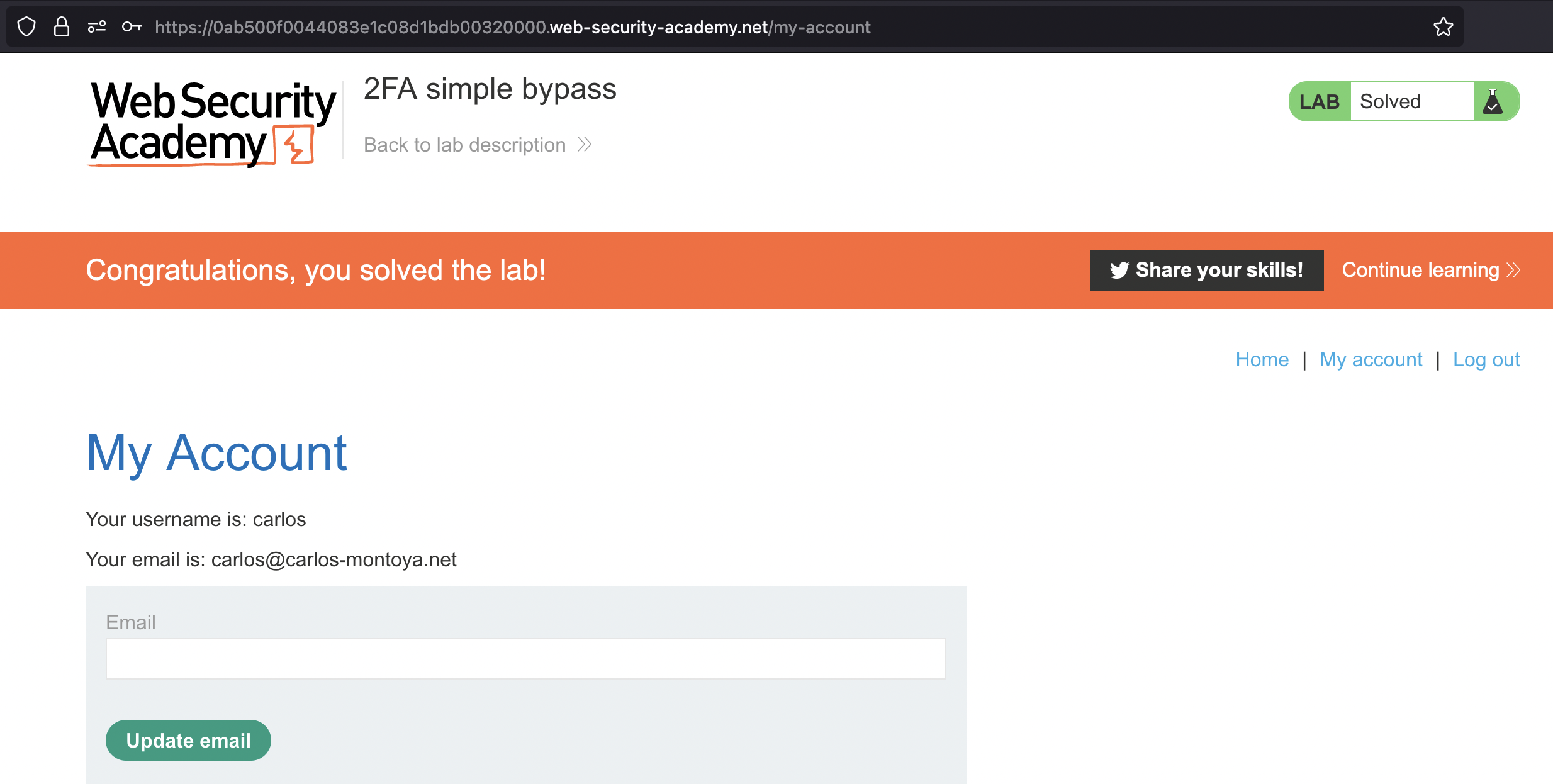Click the Update email button
Viewport: 1553px width, 784px height.
tap(188, 740)
